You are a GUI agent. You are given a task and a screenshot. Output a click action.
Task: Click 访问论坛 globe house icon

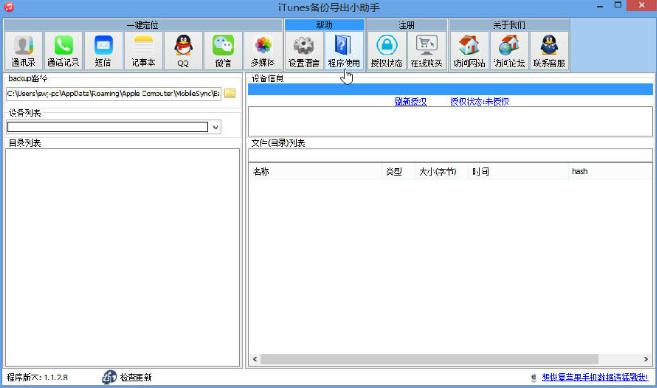coord(509,51)
